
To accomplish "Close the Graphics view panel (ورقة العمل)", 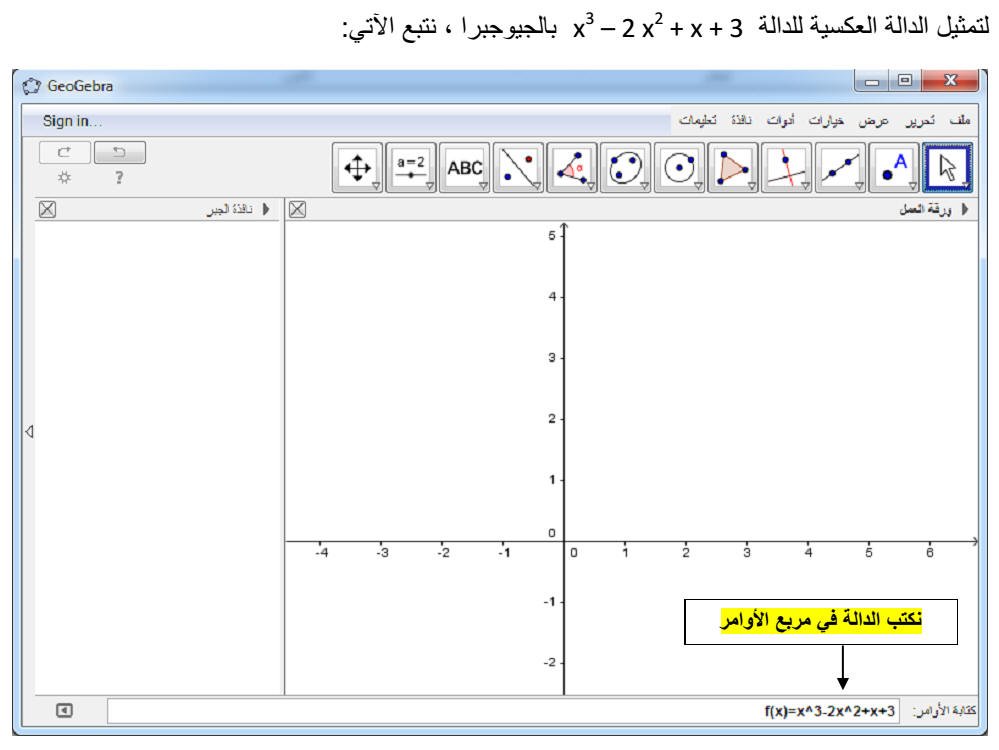I will [x=297, y=209].
